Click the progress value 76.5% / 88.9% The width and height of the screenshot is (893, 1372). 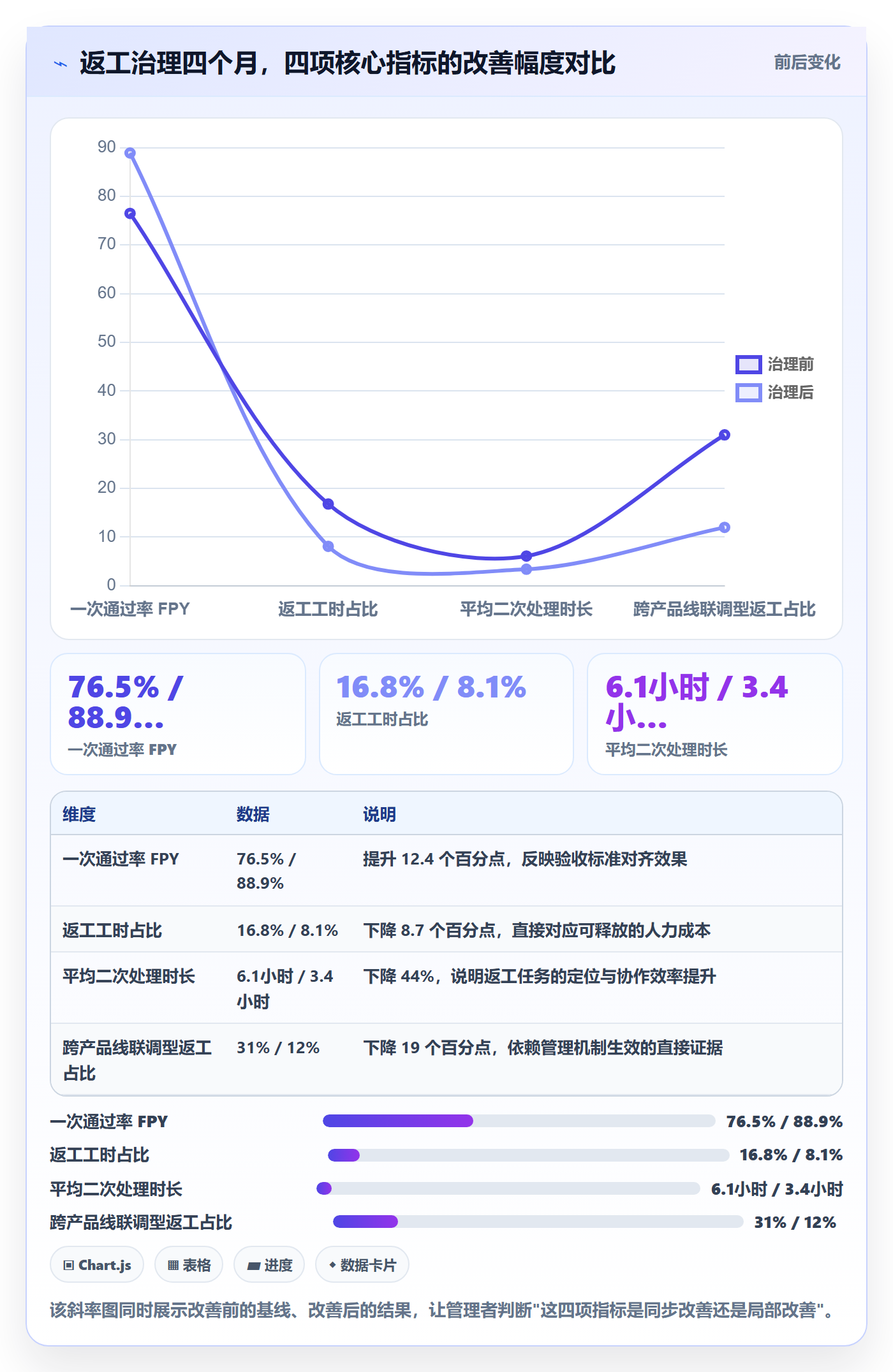(785, 1121)
